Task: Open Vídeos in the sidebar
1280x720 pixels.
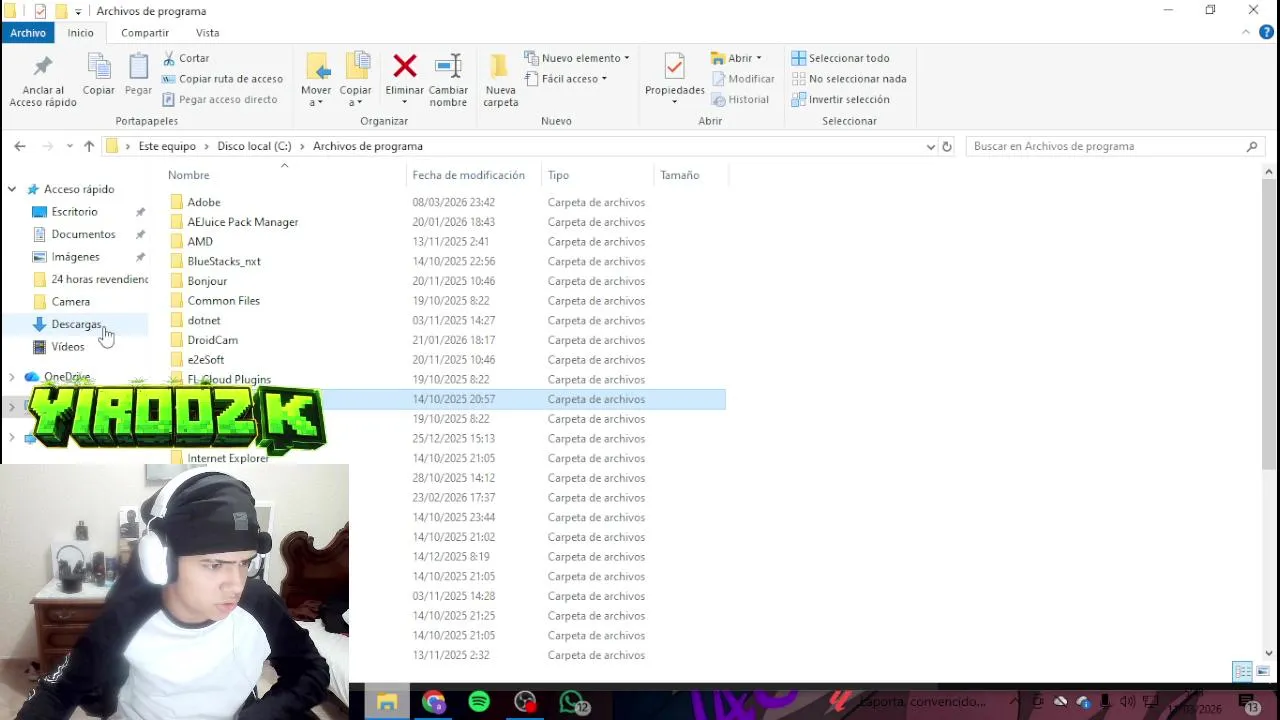Action: click(x=68, y=347)
